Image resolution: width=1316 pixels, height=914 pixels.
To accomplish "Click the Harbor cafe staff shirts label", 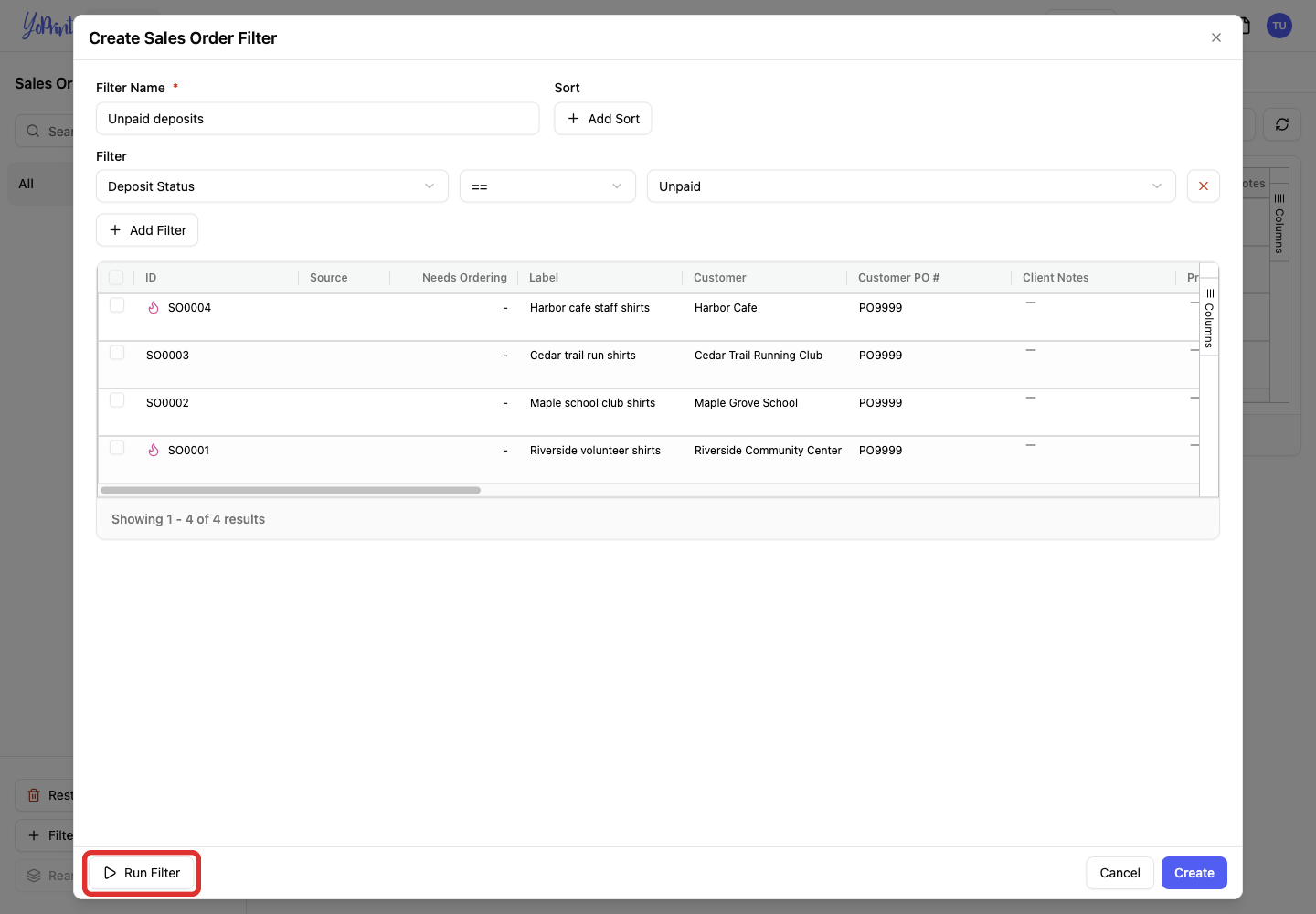I will [x=589, y=308].
